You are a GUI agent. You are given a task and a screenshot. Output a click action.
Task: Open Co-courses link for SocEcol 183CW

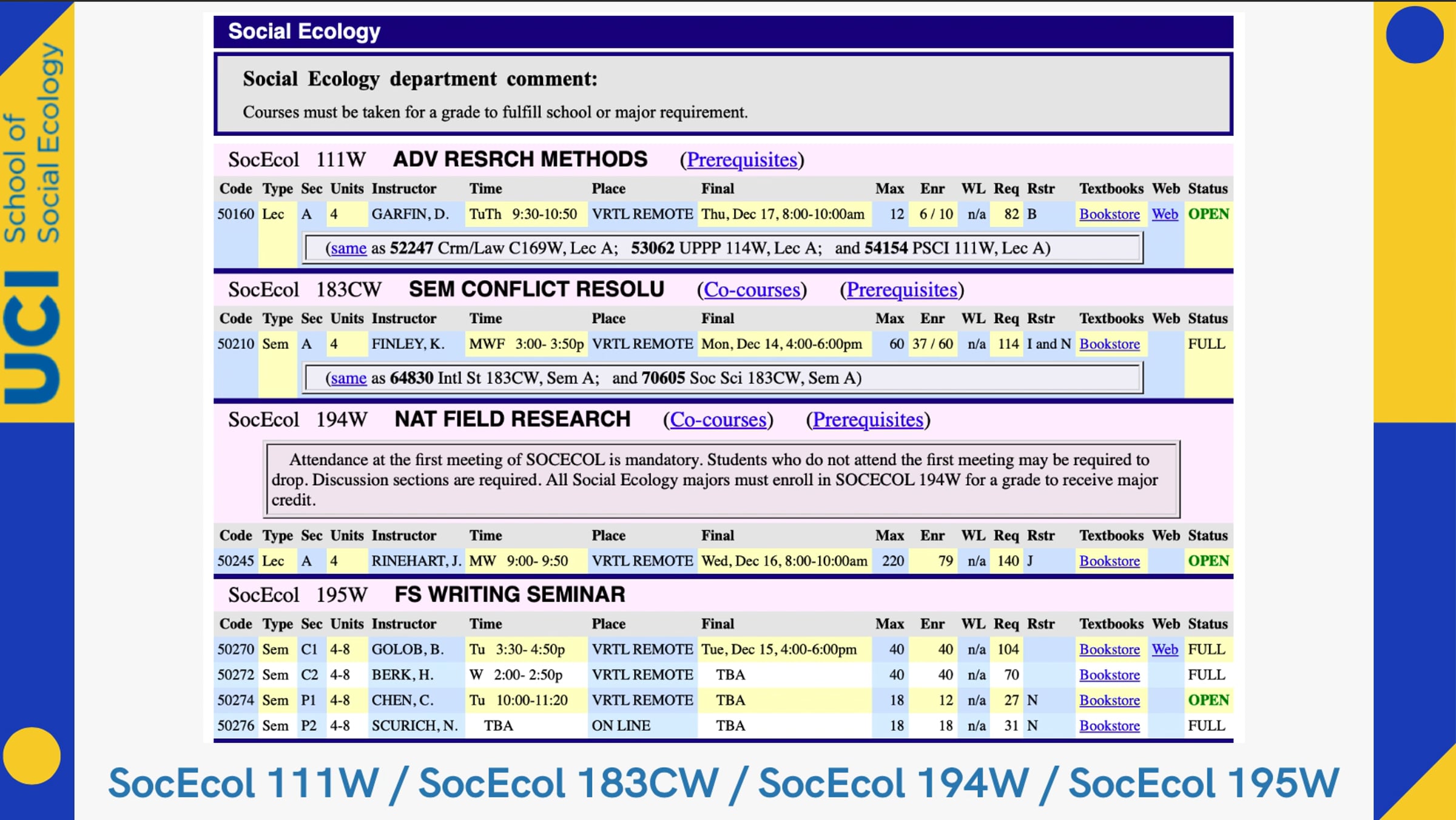(752, 290)
